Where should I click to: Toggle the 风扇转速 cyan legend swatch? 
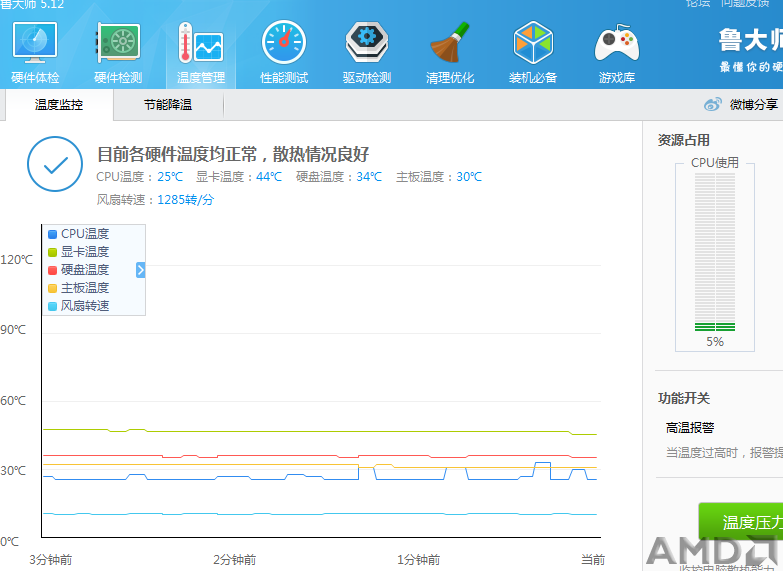tap(52, 306)
